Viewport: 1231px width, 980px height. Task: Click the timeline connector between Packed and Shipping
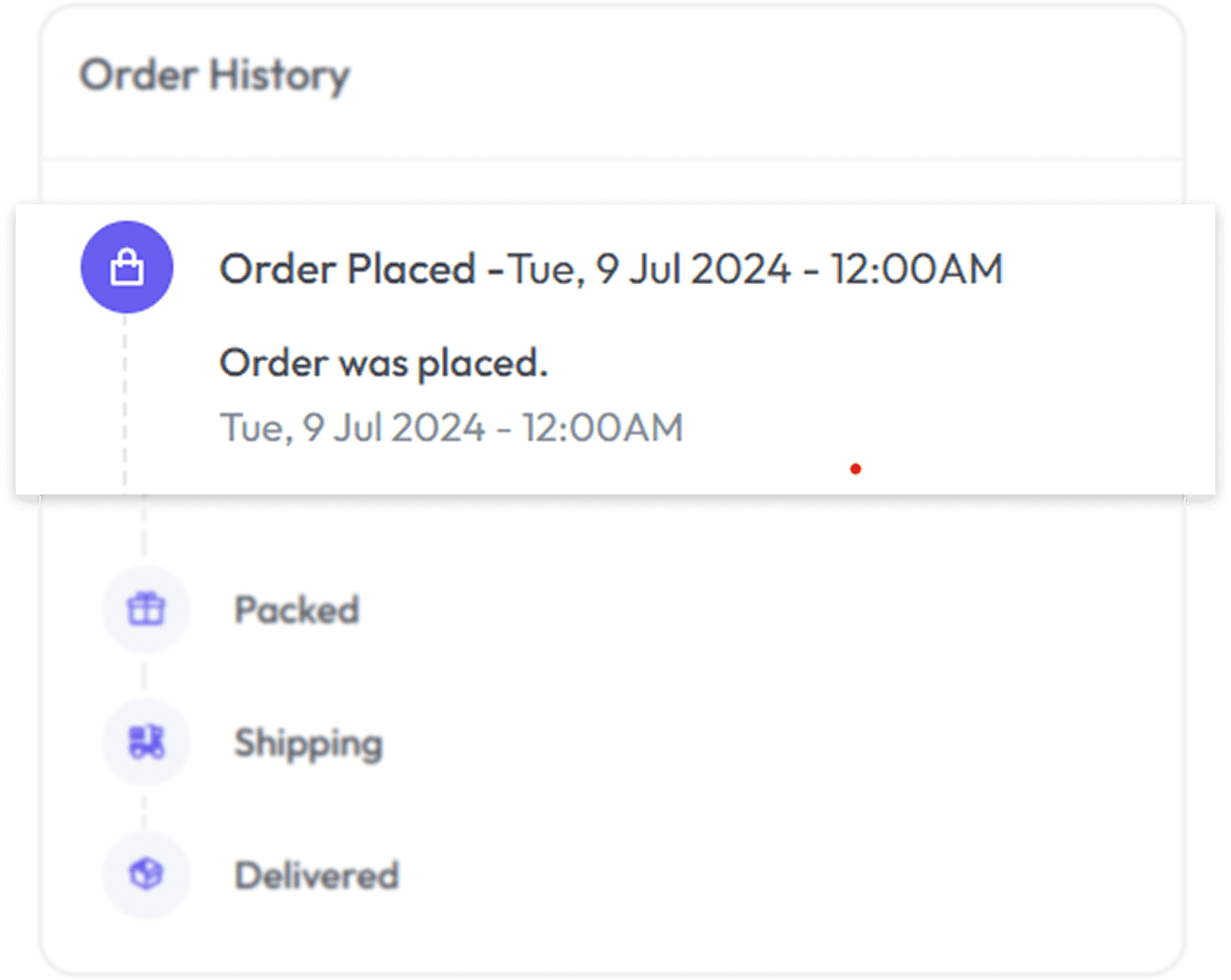coord(145,675)
